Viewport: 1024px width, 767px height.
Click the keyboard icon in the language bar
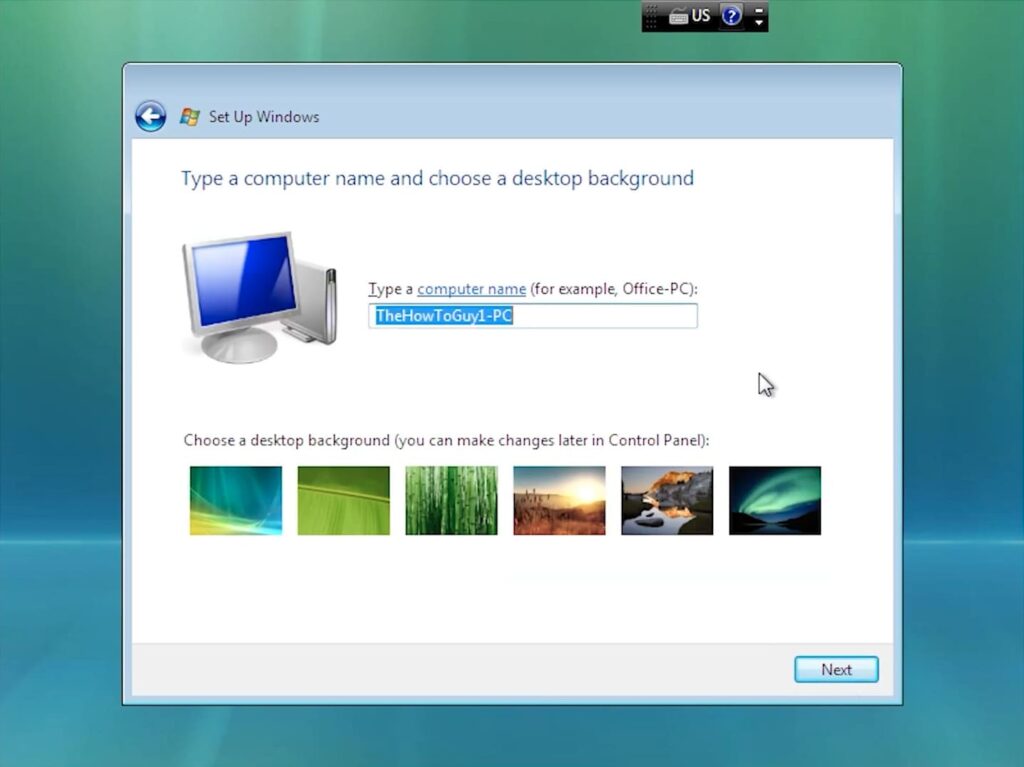click(679, 16)
